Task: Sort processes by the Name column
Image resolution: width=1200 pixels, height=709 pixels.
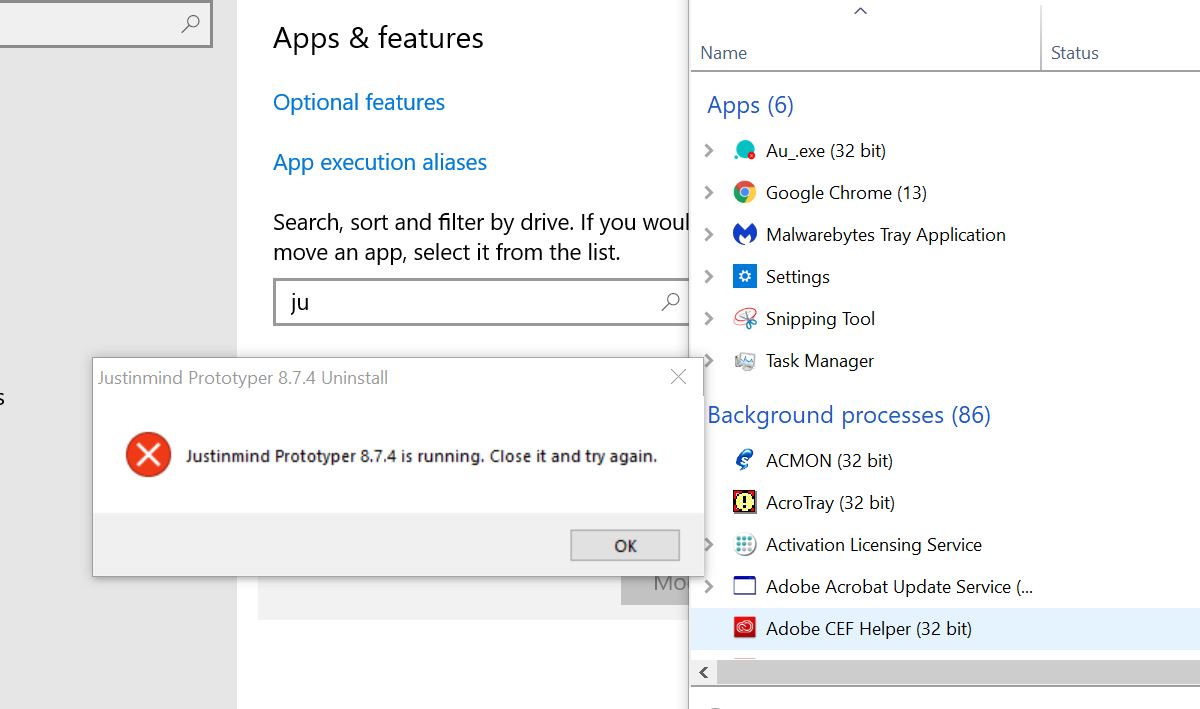Action: coord(724,53)
